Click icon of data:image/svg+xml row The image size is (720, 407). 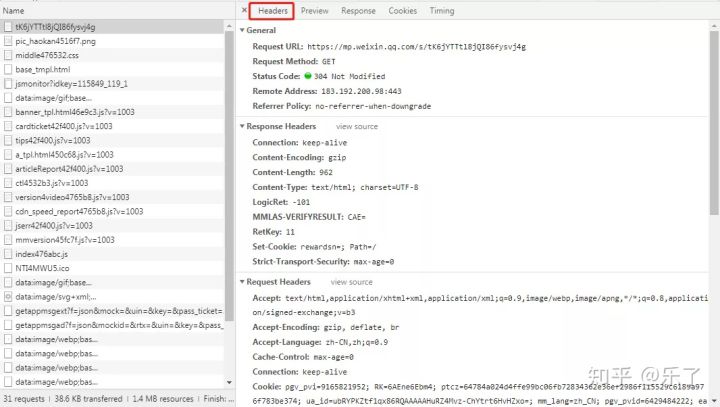tap(8, 297)
